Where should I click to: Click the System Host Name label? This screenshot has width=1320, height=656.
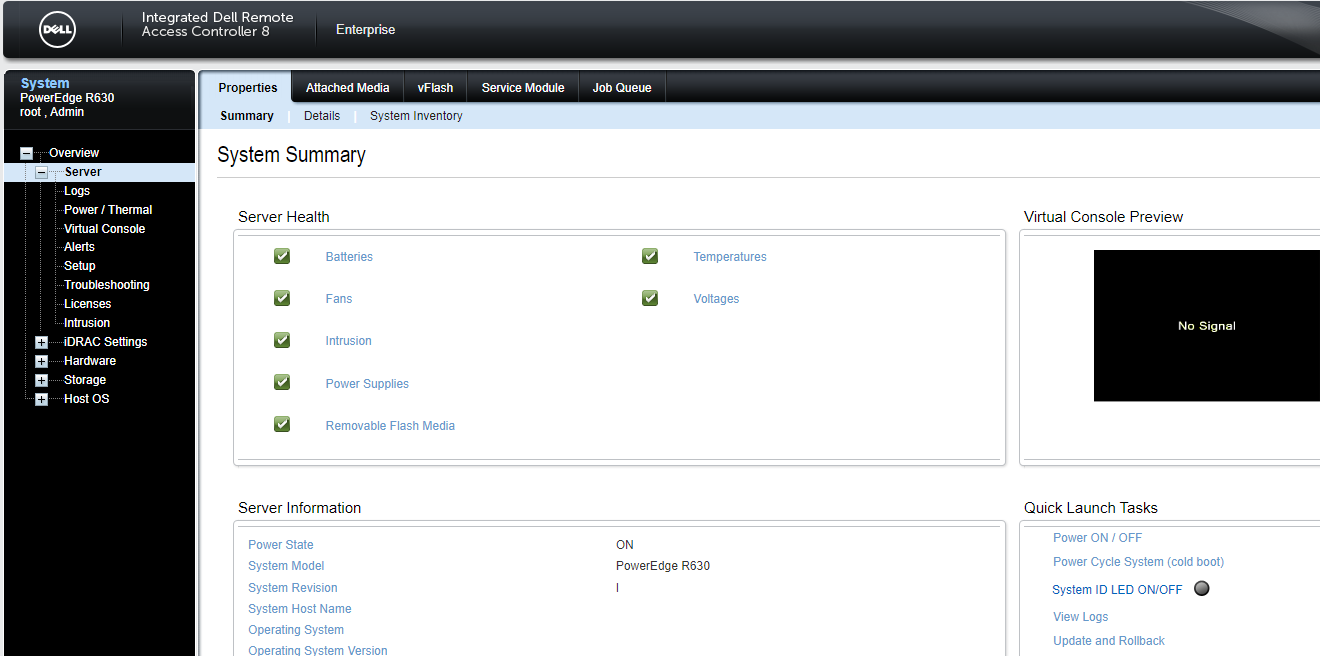(300, 609)
